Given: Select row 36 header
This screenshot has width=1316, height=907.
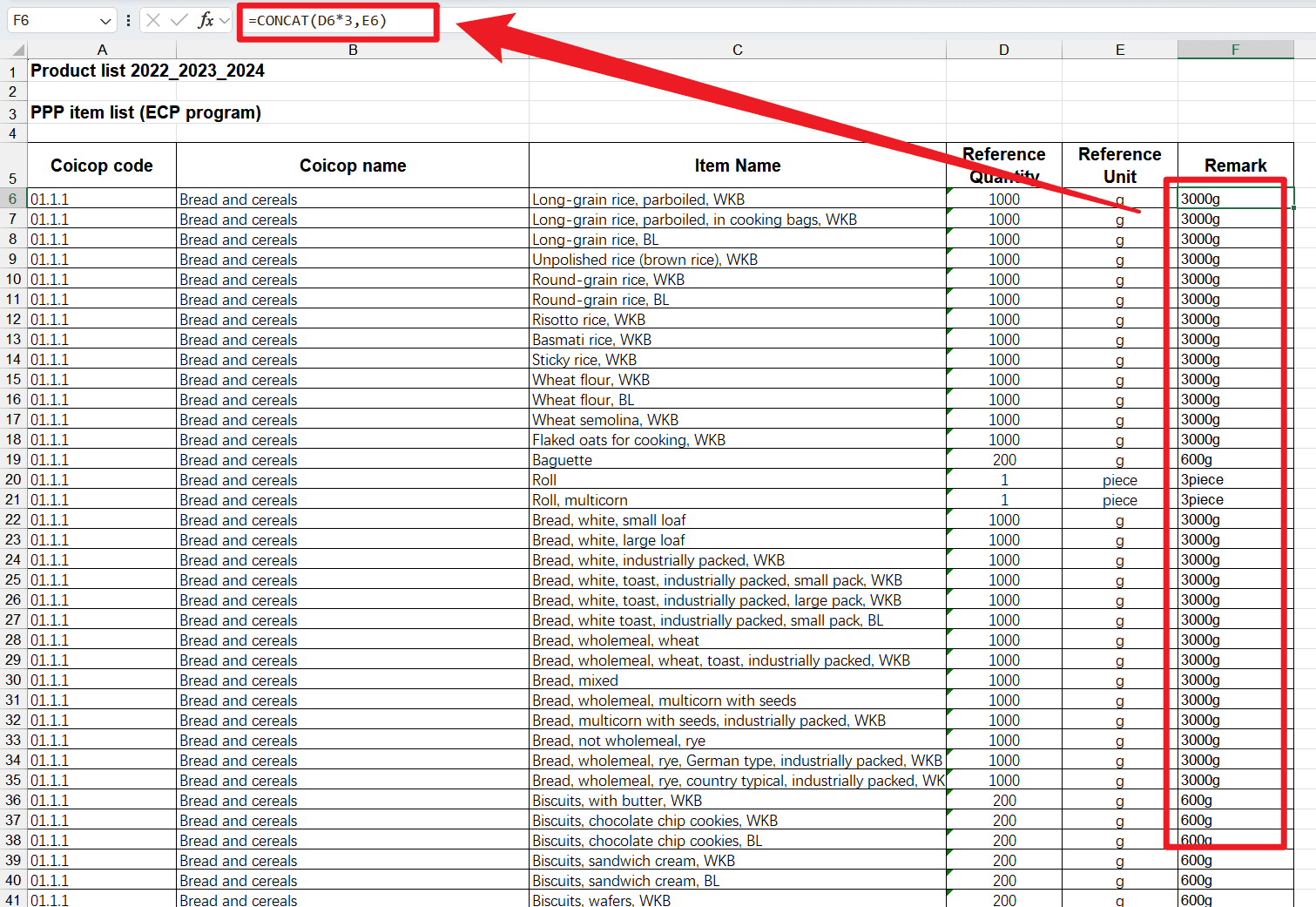Looking at the screenshot, I should (x=13, y=801).
